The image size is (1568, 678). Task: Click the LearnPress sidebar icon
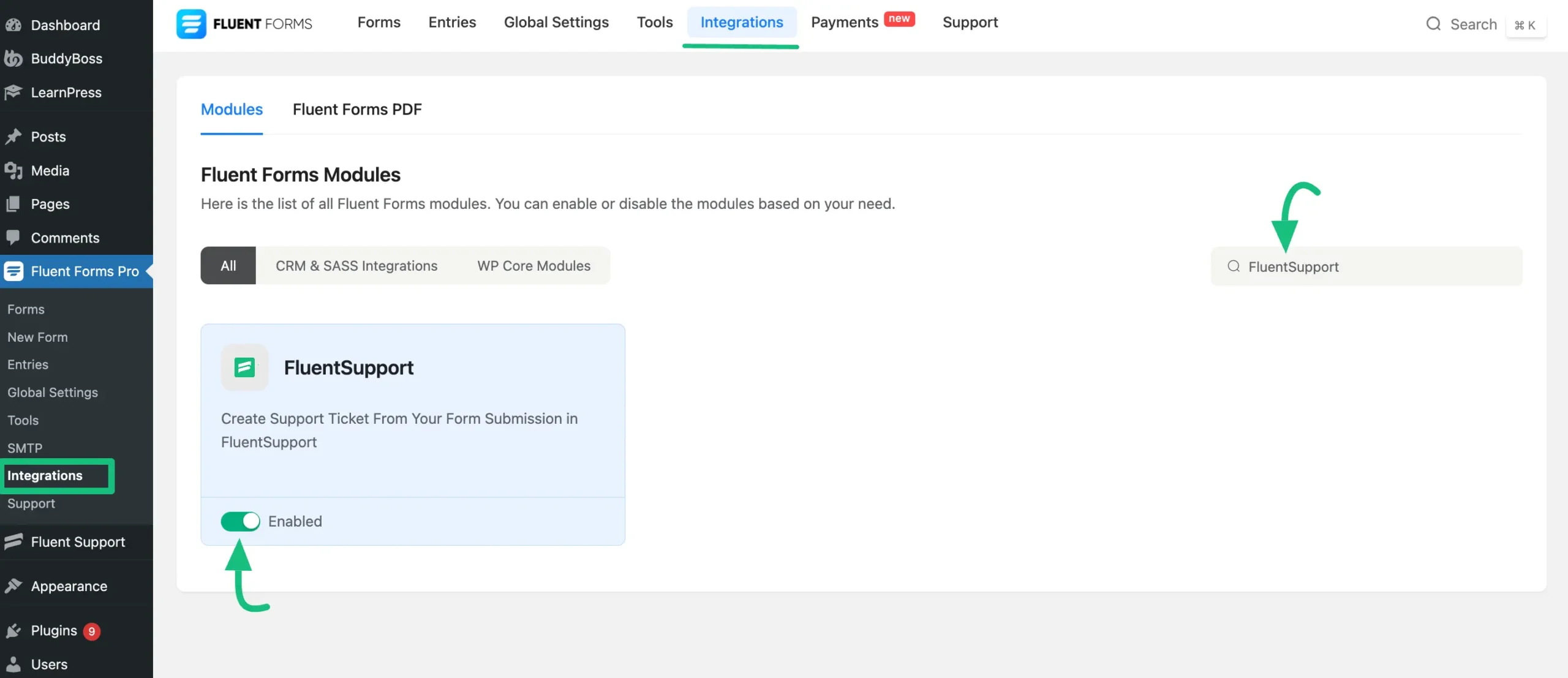15,93
